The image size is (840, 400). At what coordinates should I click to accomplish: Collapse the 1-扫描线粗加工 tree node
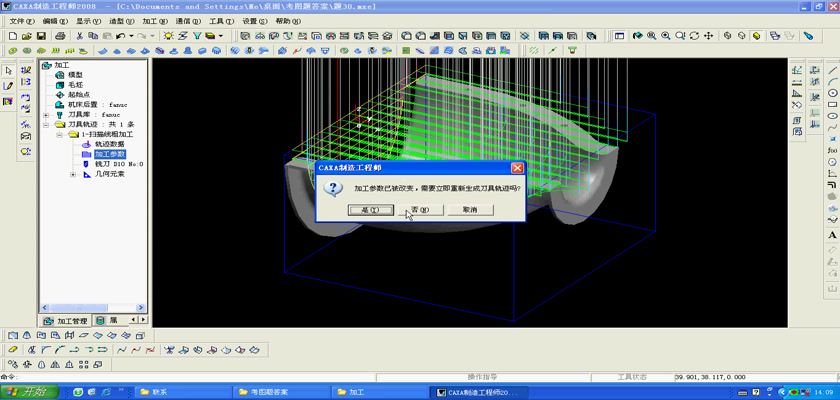point(59,134)
